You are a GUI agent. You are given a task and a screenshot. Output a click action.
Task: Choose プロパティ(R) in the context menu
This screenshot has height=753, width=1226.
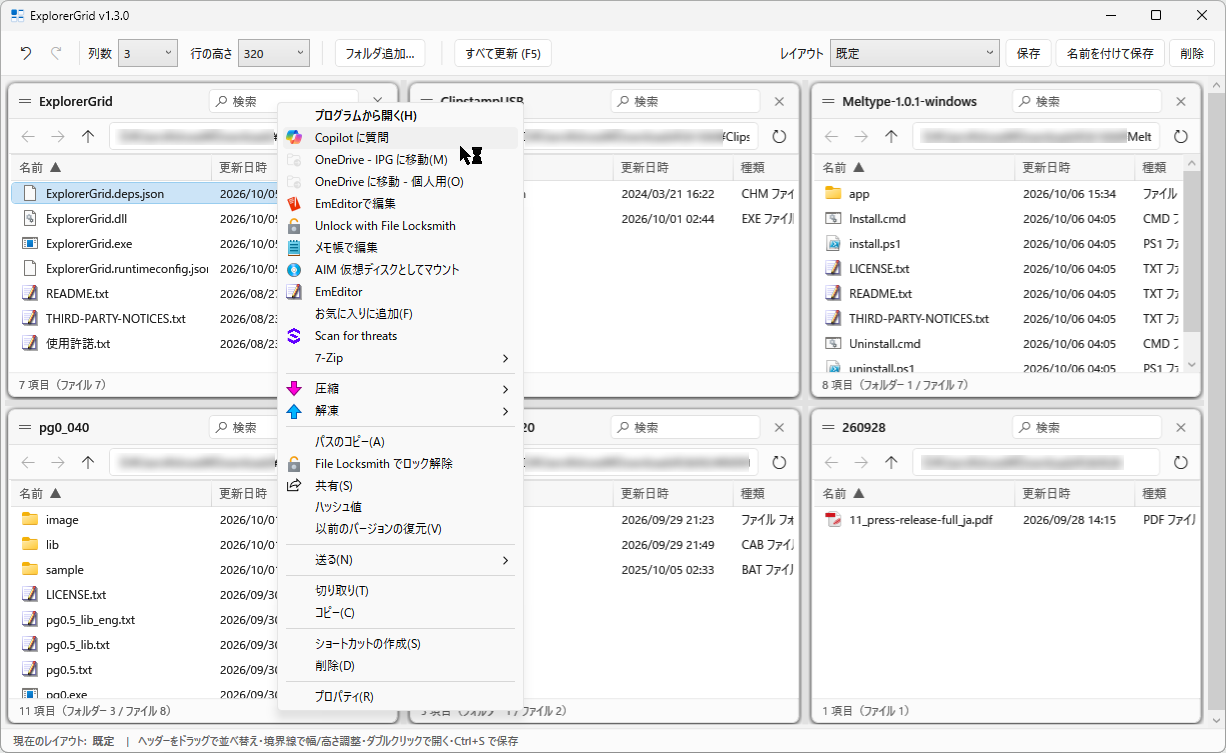tap(400, 697)
